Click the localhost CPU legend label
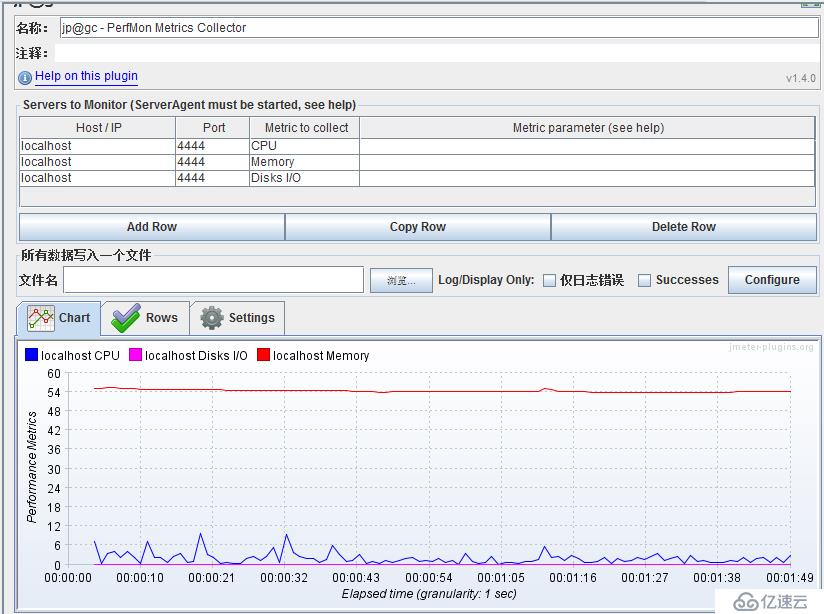Image resolution: width=824 pixels, height=614 pixels. 80,356
